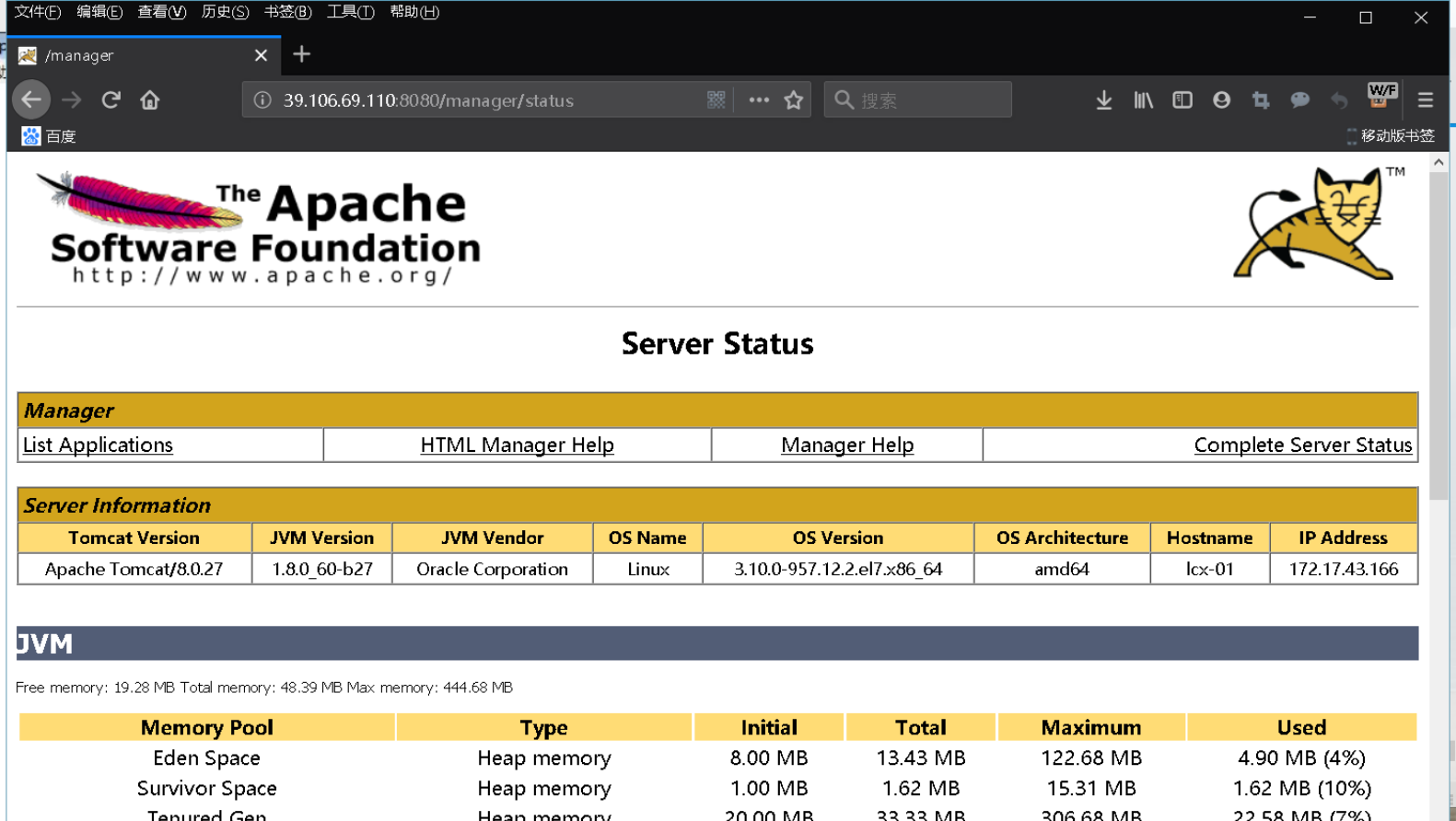This screenshot has height=821, width=1456.
Task: Go back to the previous page
Action: [31, 99]
